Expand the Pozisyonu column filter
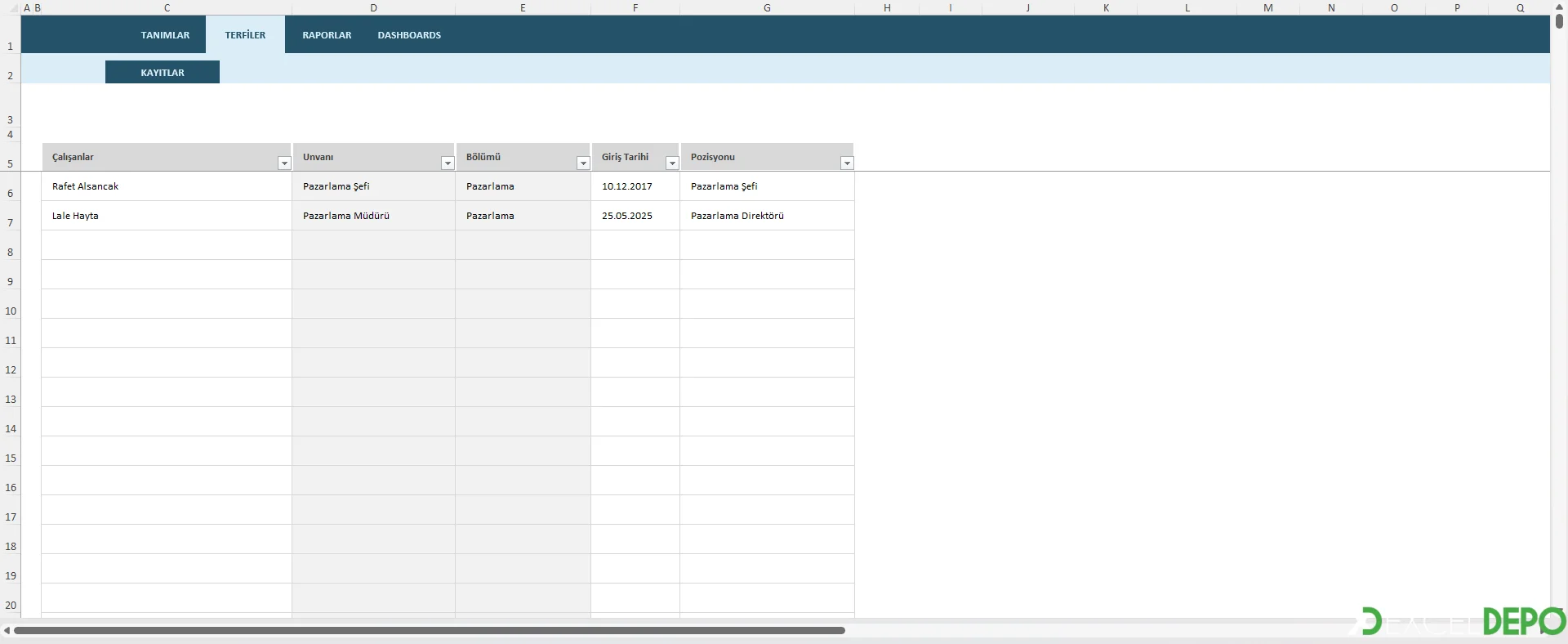This screenshot has height=644, width=1568. [847, 163]
